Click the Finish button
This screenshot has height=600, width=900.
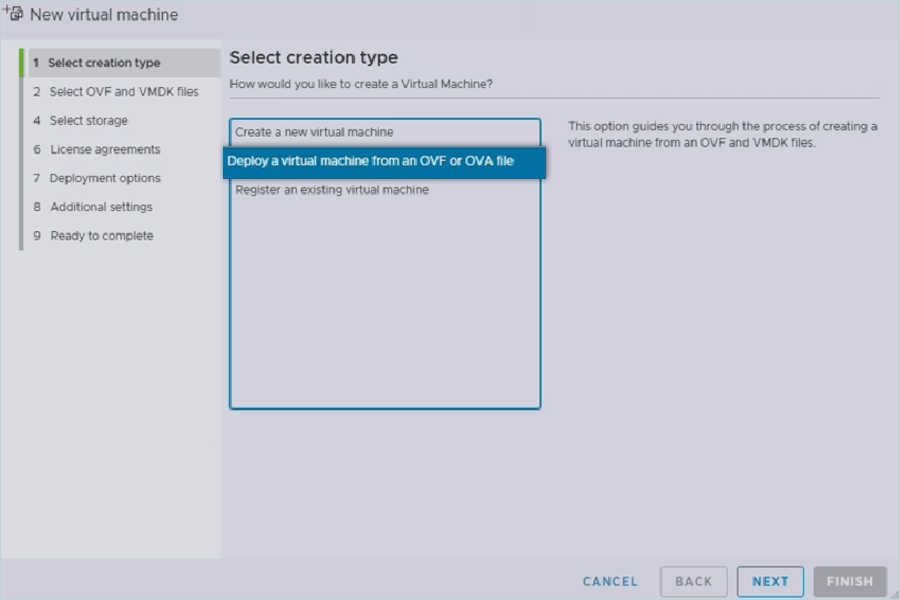pos(850,581)
